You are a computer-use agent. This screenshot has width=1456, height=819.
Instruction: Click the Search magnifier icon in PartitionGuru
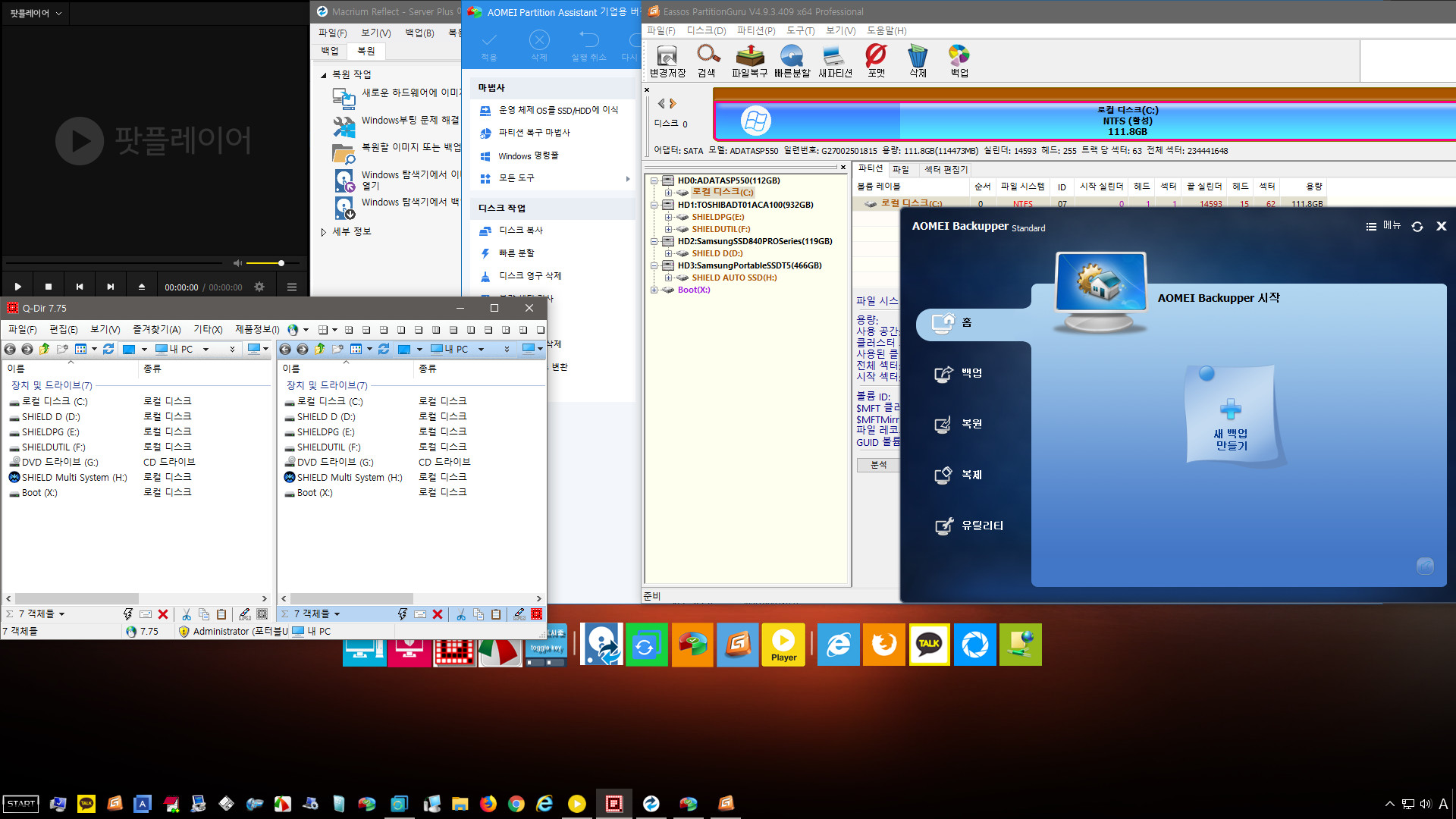click(x=707, y=61)
